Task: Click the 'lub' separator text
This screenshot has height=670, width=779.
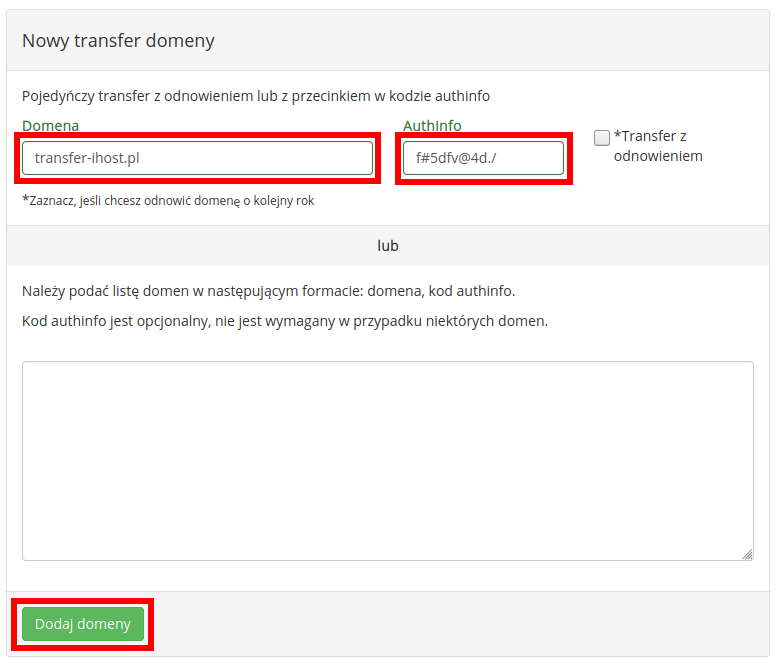Action: coord(388,246)
